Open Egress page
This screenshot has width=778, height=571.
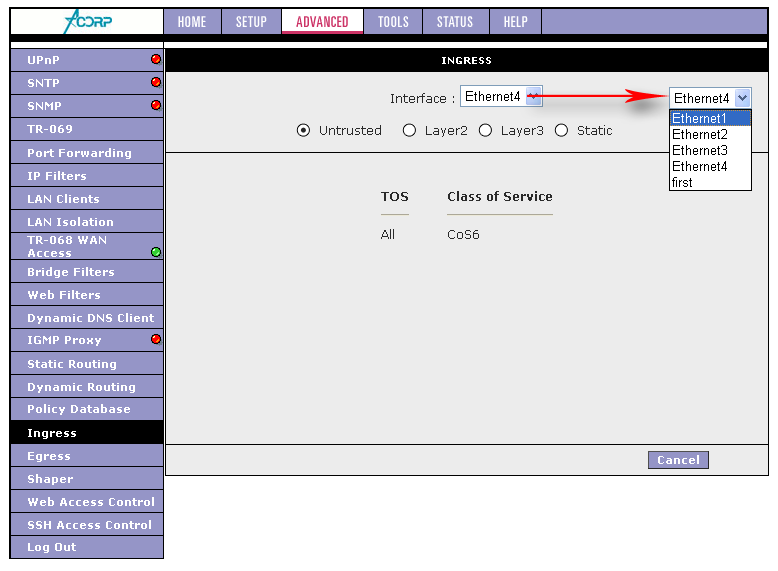87,455
